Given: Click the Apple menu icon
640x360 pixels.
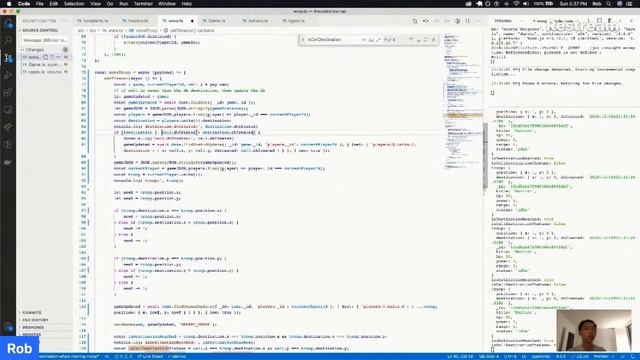Looking at the screenshot, I should tap(9, 4).
